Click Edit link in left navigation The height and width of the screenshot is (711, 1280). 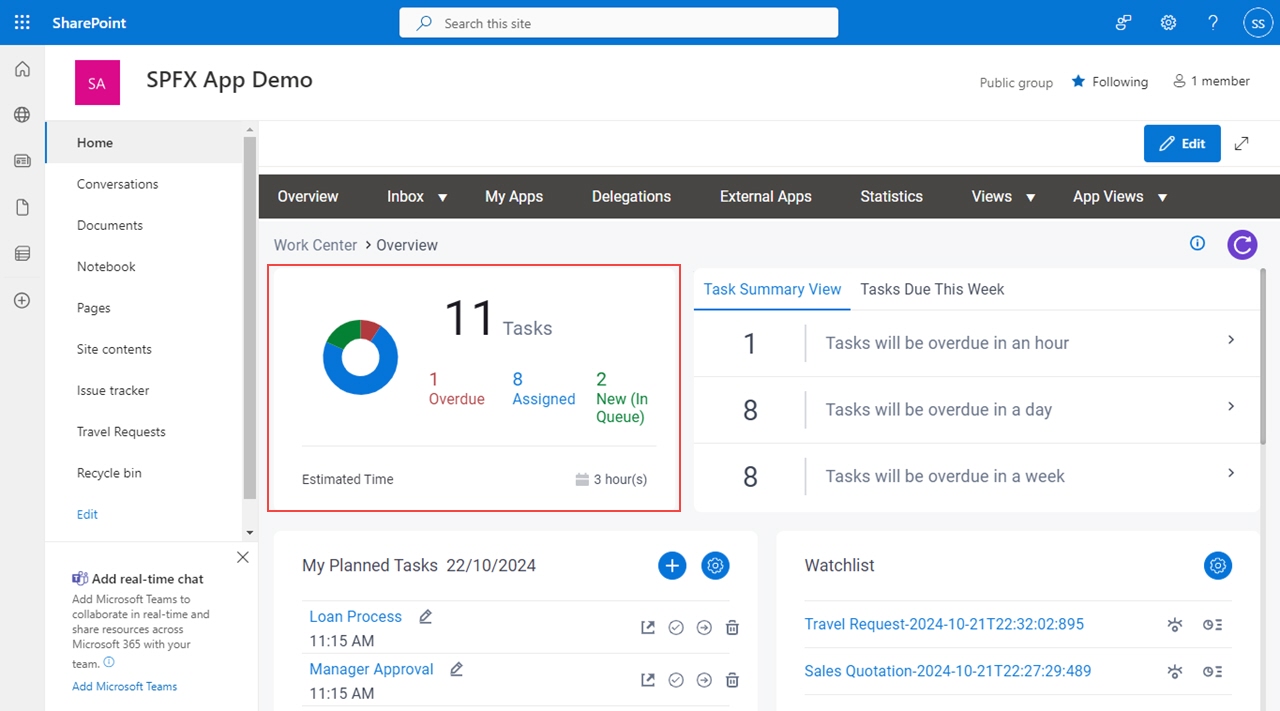[x=87, y=514]
